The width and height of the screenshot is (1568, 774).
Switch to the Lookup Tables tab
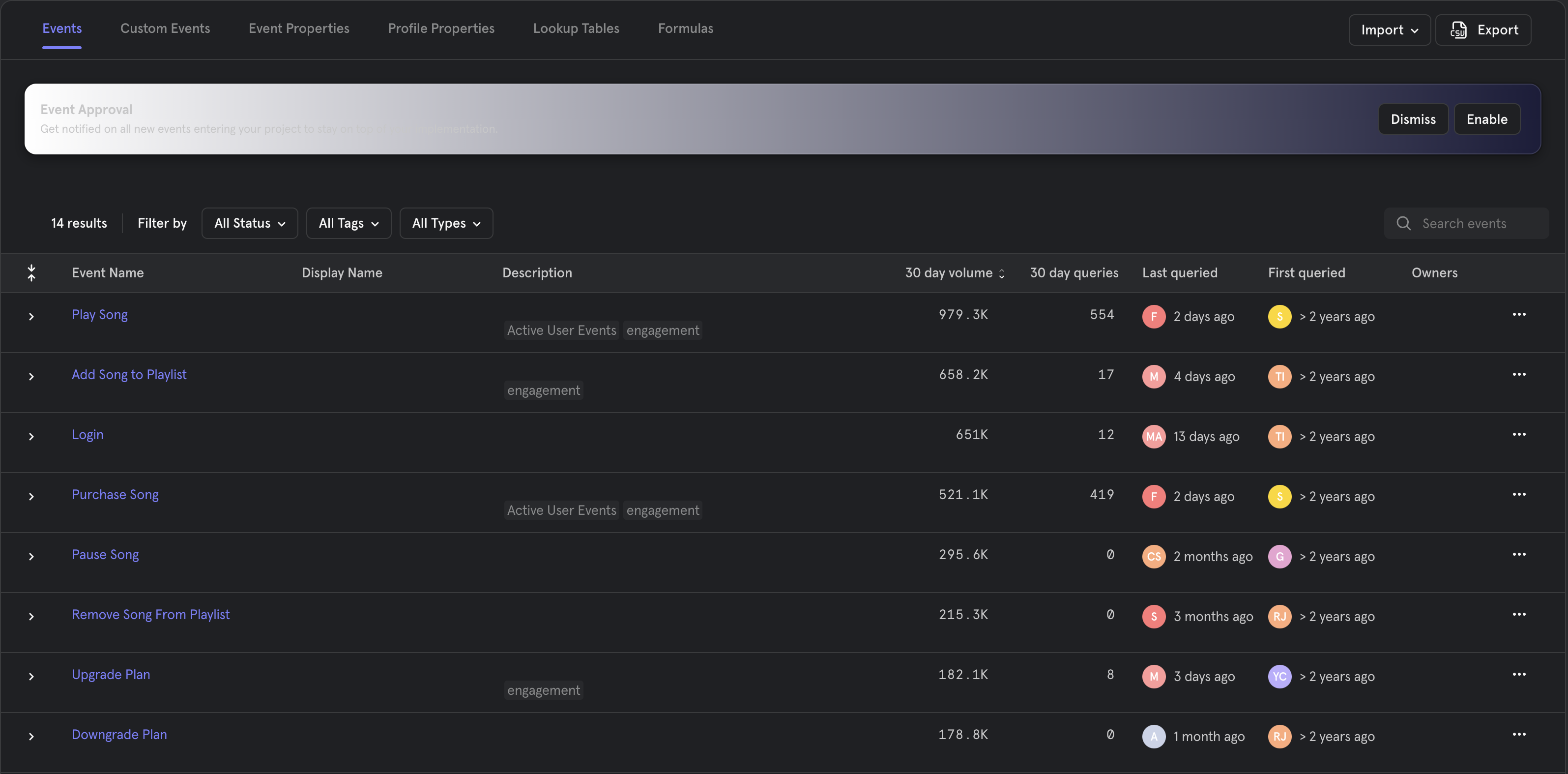point(576,28)
